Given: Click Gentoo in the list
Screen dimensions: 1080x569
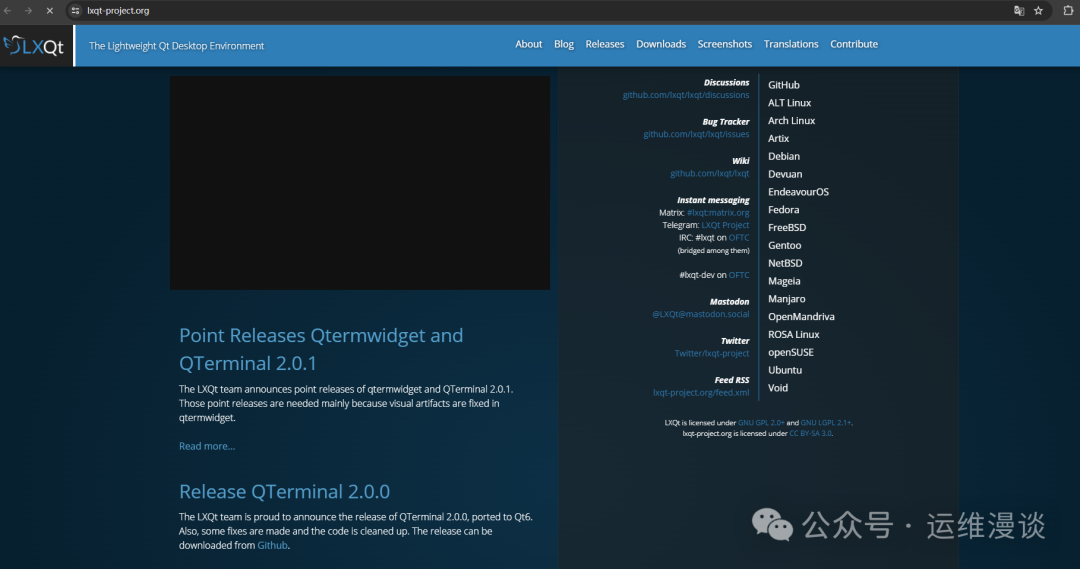Looking at the screenshot, I should tap(785, 246).
